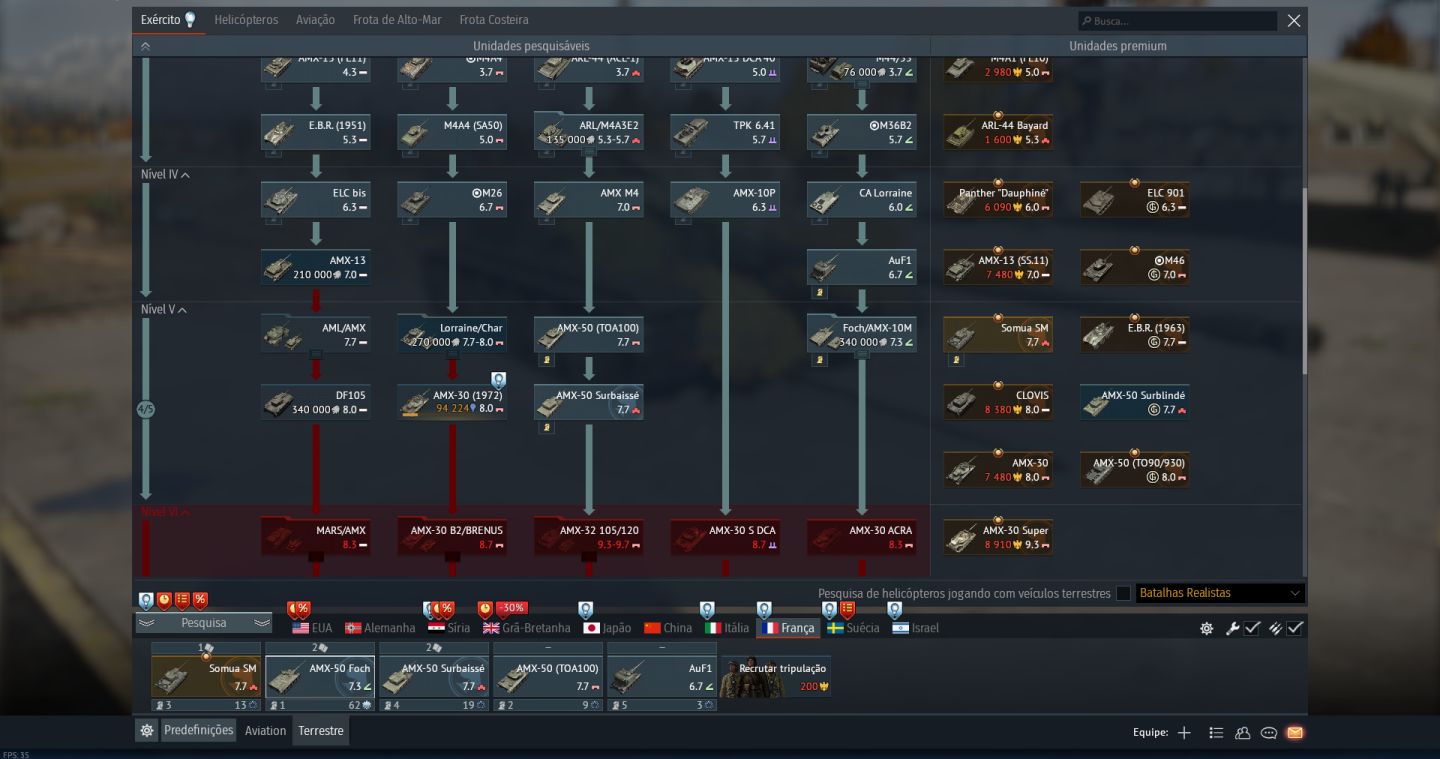Open the AMX-30 Super premium tank

point(997,537)
